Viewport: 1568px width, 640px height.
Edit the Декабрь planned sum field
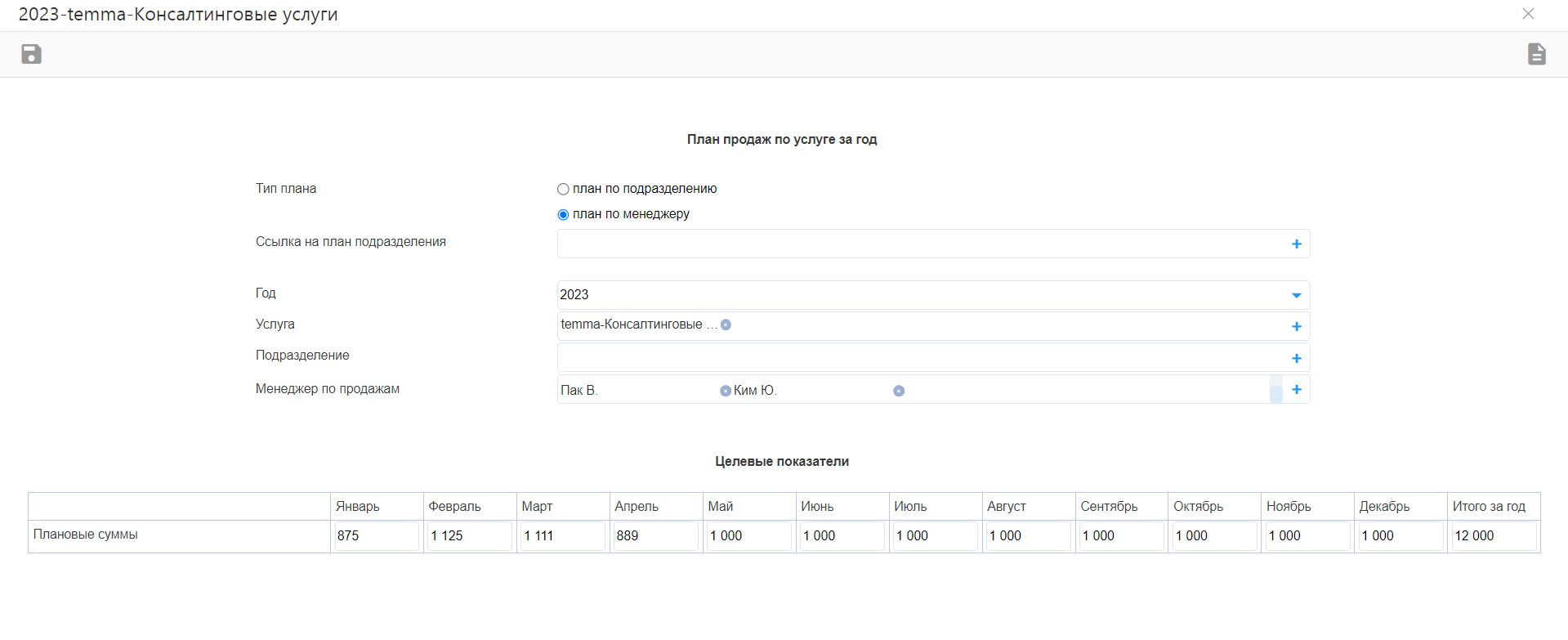1401,536
